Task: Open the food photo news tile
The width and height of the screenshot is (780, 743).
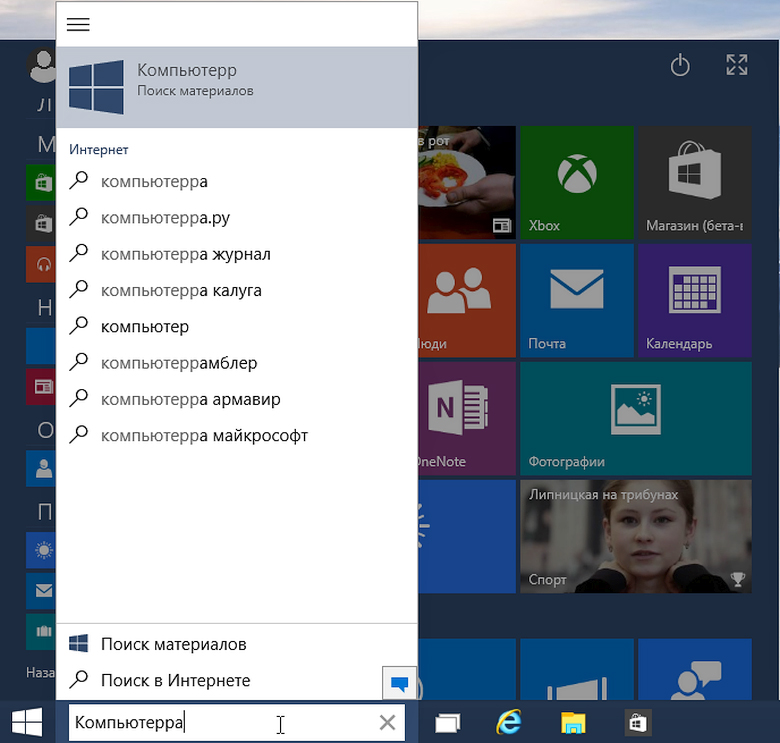Action: tap(467, 183)
